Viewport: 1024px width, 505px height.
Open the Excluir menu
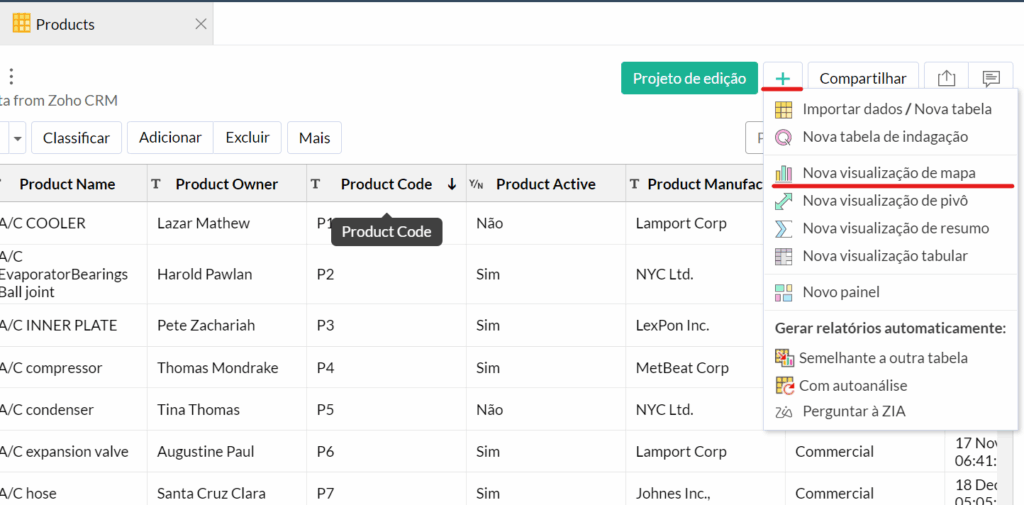click(x=248, y=138)
